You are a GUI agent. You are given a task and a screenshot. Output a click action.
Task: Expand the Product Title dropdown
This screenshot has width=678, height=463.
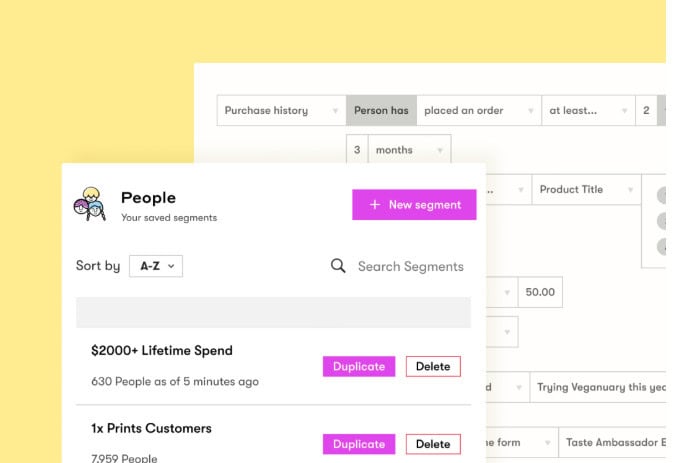coord(585,190)
